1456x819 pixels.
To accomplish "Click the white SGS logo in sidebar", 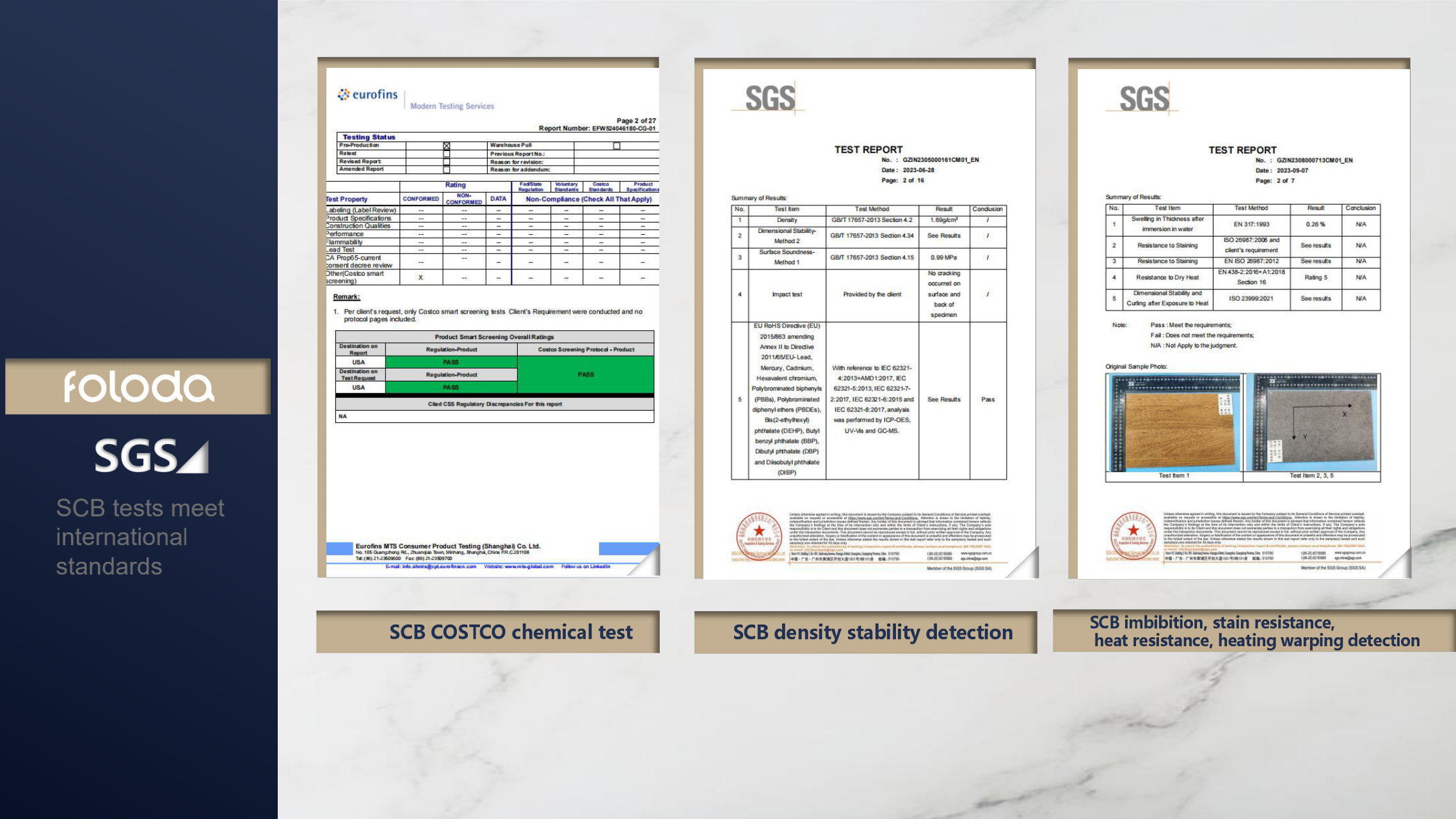I will coord(151,456).
